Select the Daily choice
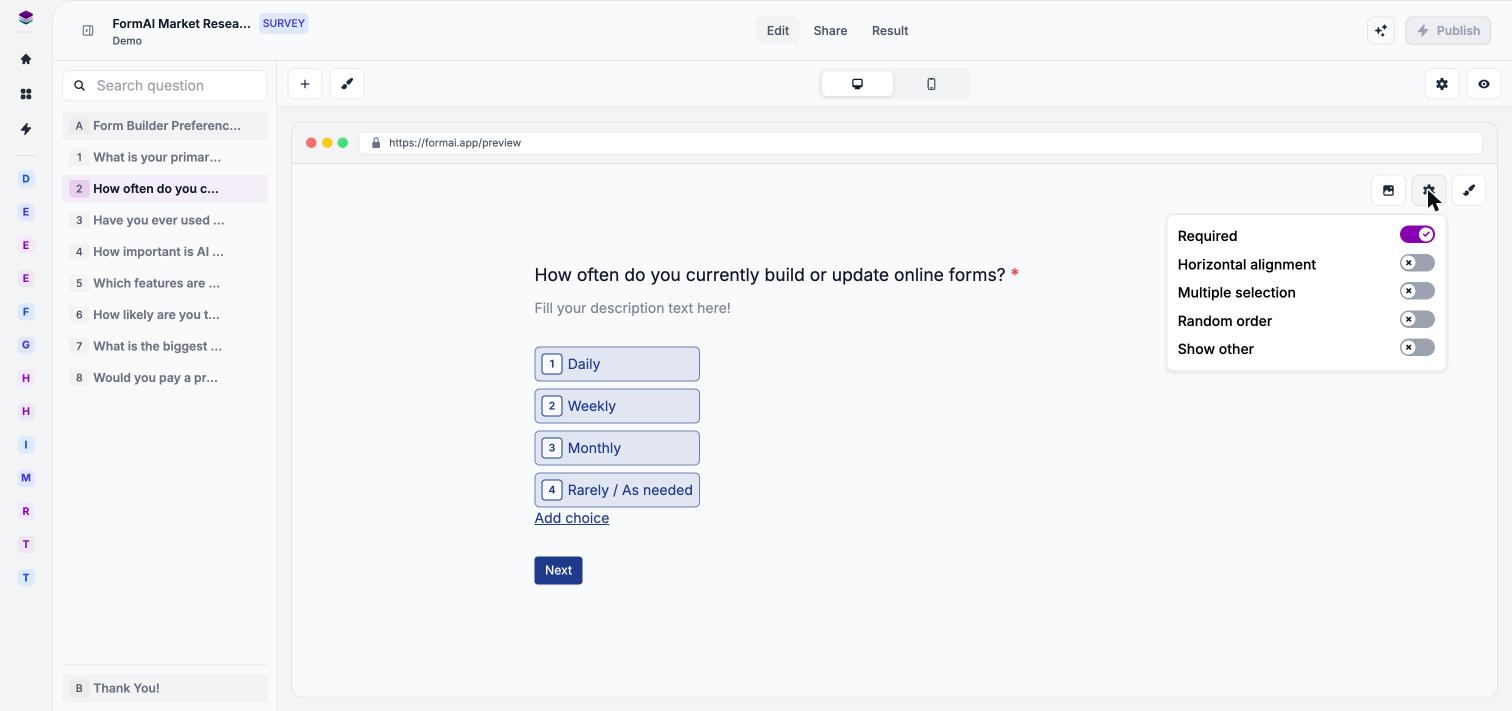This screenshot has height=711, width=1512. (x=617, y=364)
